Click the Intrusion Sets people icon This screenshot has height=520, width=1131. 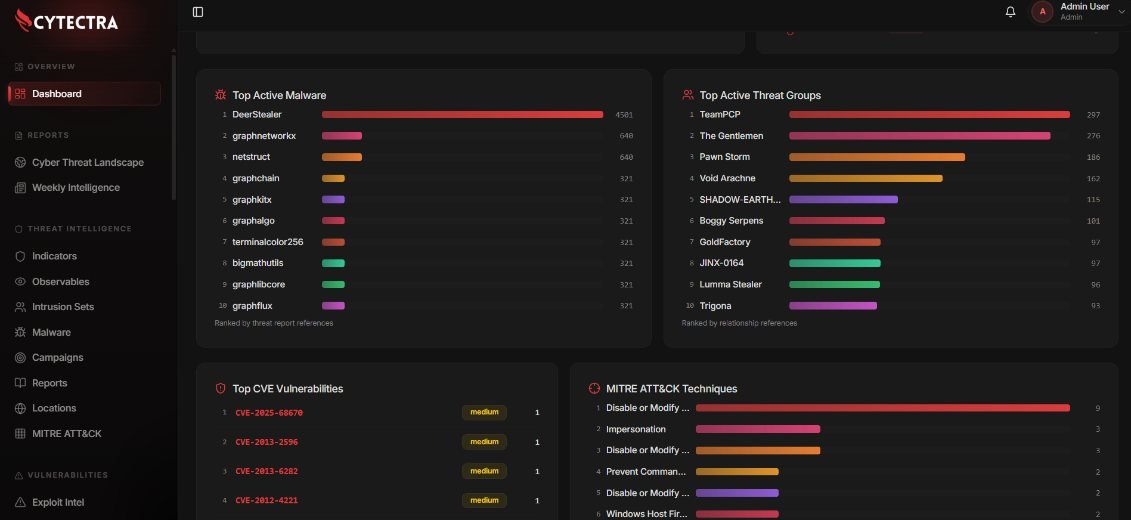pos(20,307)
